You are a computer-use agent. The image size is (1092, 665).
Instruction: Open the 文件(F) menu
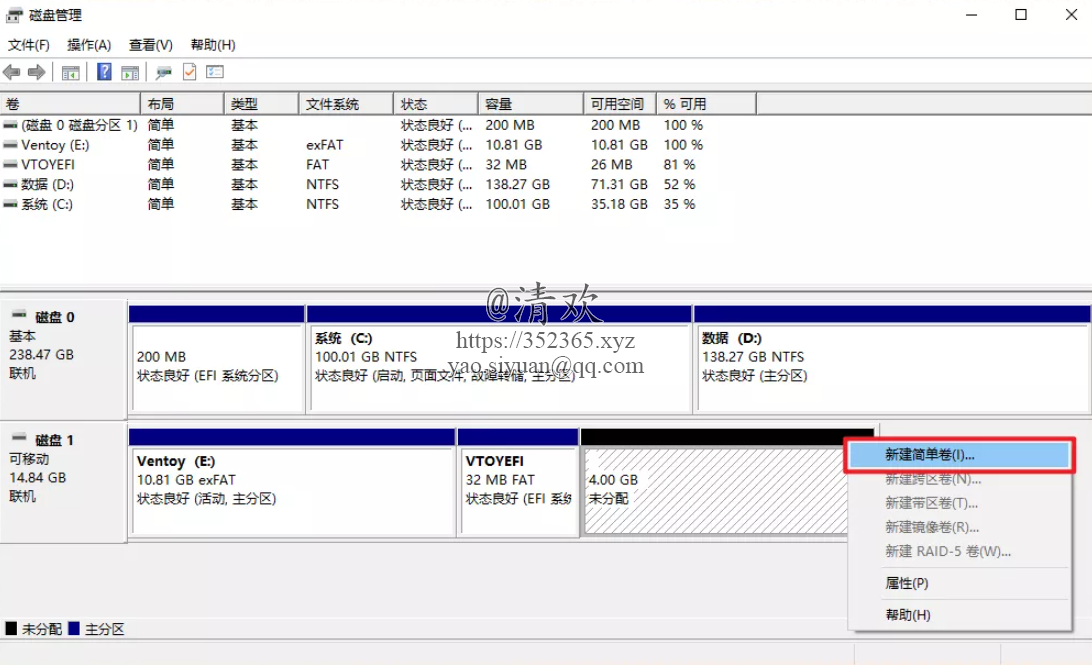point(29,45)
